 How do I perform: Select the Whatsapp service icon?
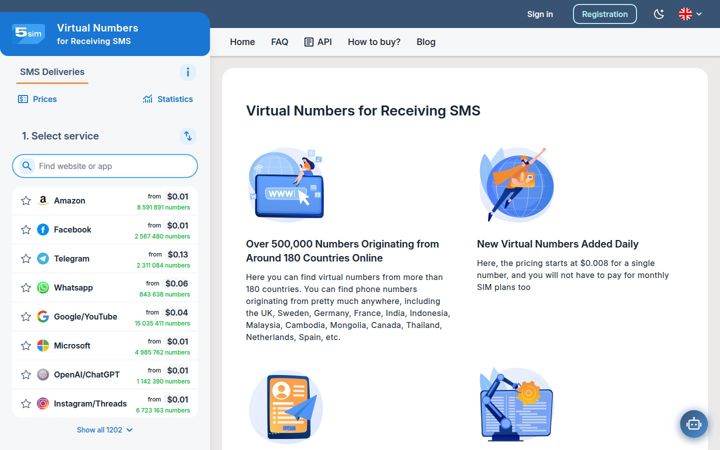tap(43, 287)
